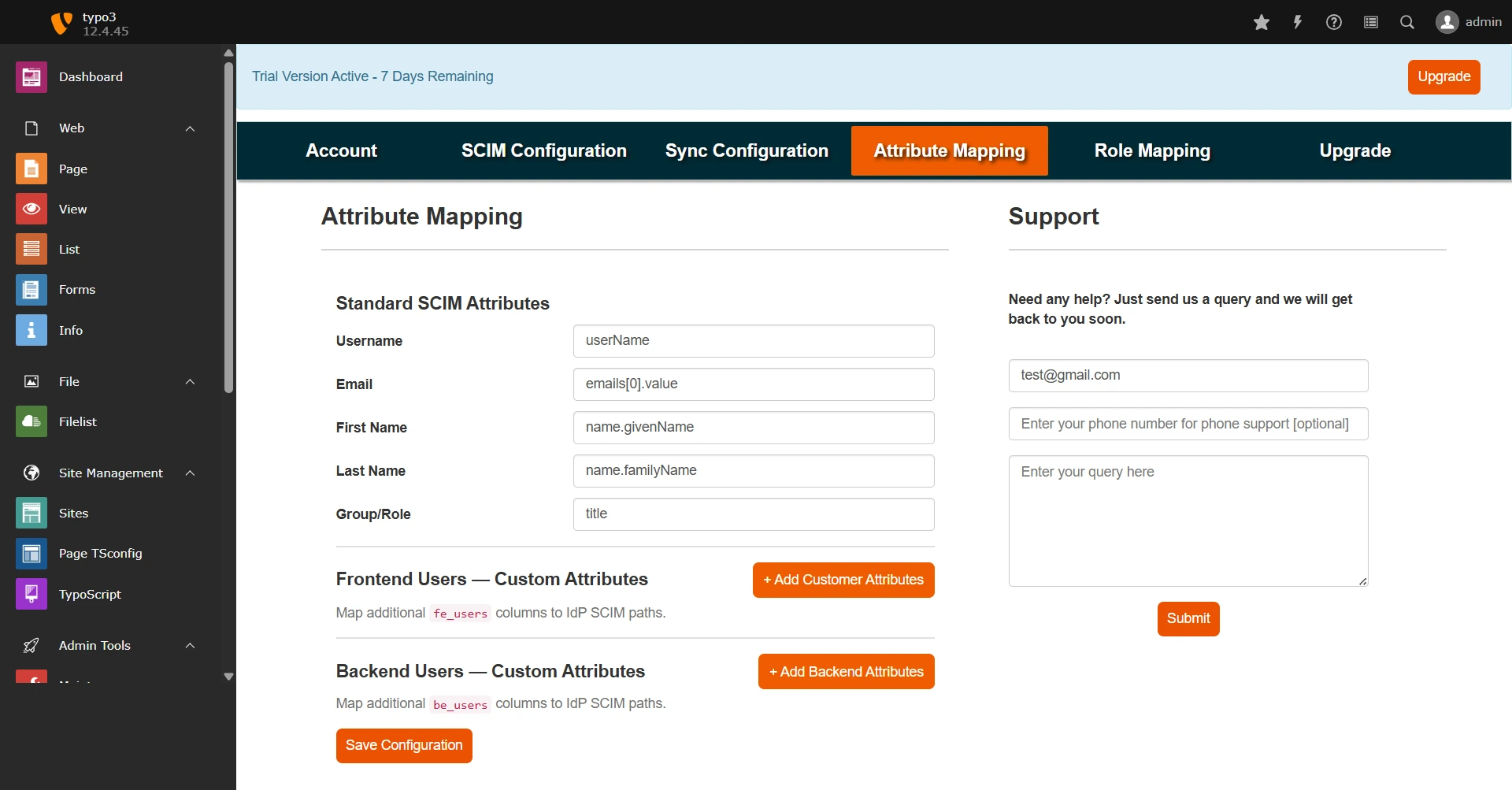Open the Dashboard module icon
This screenshot has width=1512, height=790.
pos(31,77)
